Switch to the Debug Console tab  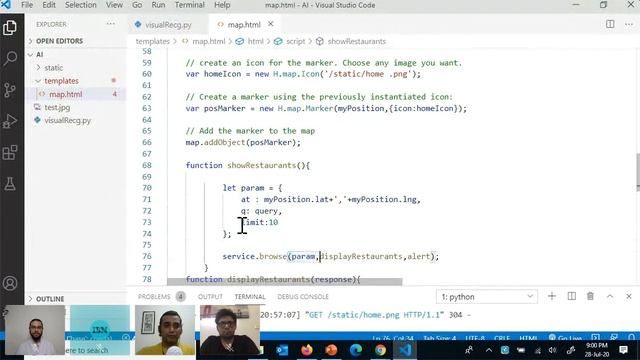pos(302,297)
